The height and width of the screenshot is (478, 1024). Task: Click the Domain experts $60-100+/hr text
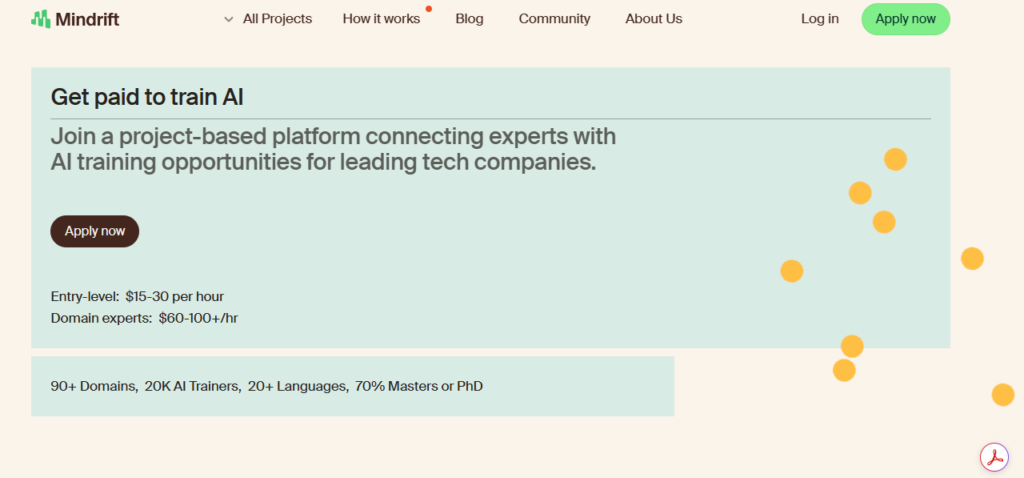coord(144,319)
